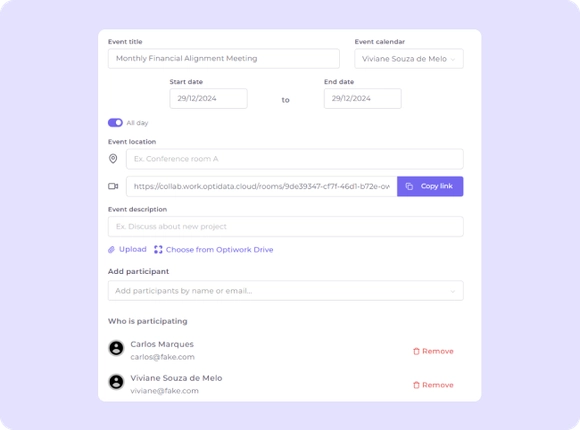Choose from Optiwork Drive link
The image size is (580, 430).
pos(219,250)
